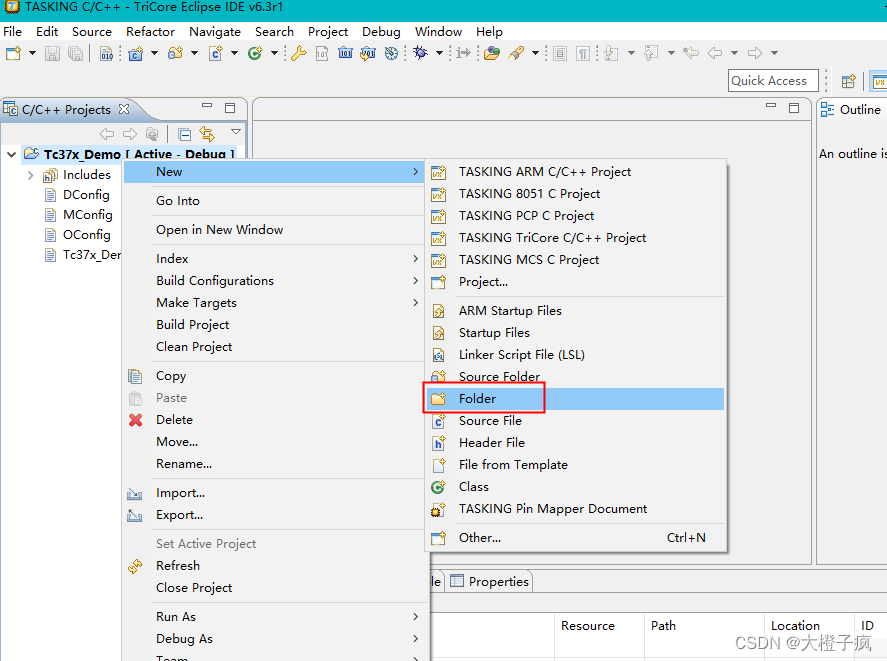Open the Navigate menu
Image resolution: width=887 pixels, height=661 pixels.
click(215, 32)
